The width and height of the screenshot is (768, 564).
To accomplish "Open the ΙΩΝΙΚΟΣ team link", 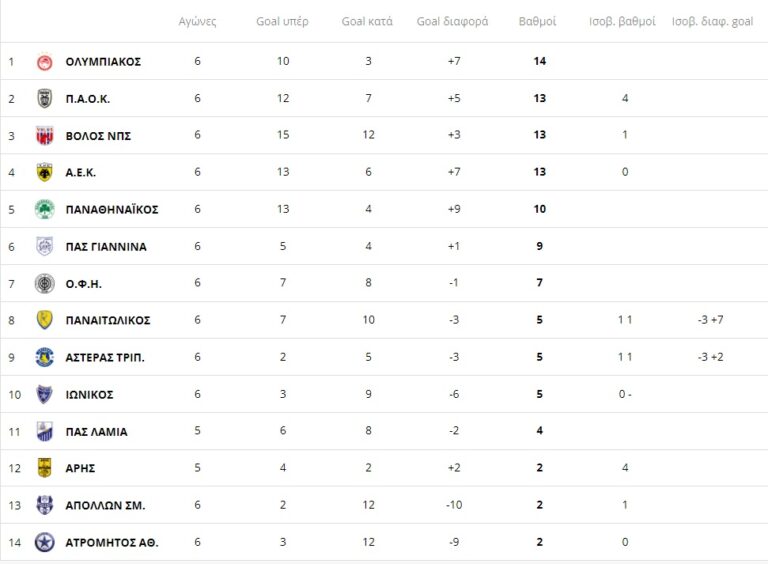I will tap(89, 395).
